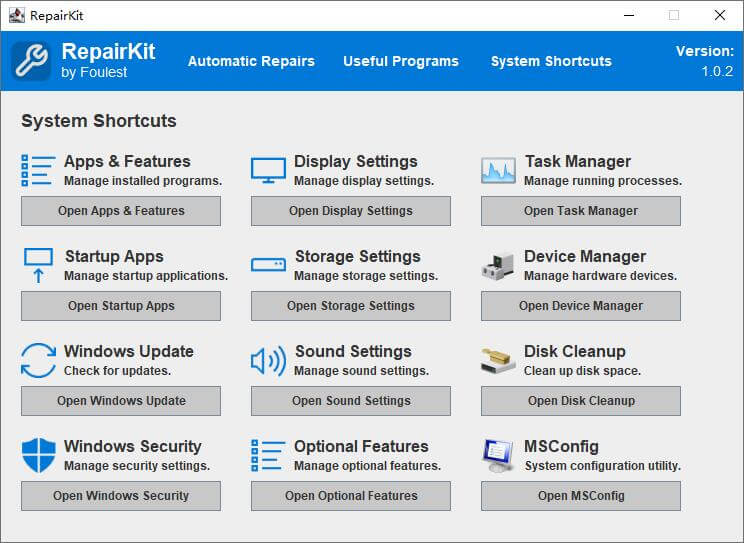Click the Apps & Features list icon

(38, 170)
